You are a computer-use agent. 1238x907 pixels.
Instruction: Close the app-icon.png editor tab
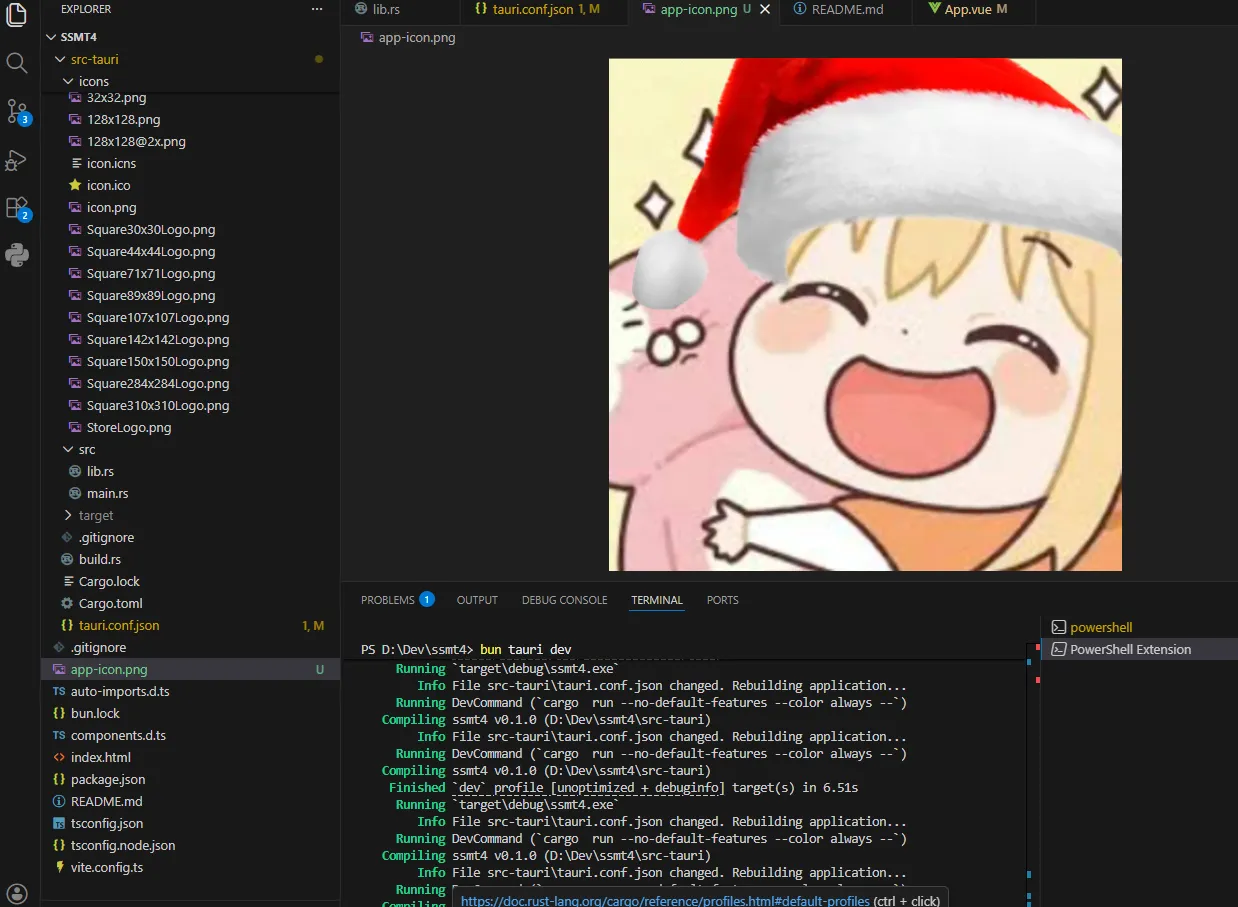coord(765,9)
